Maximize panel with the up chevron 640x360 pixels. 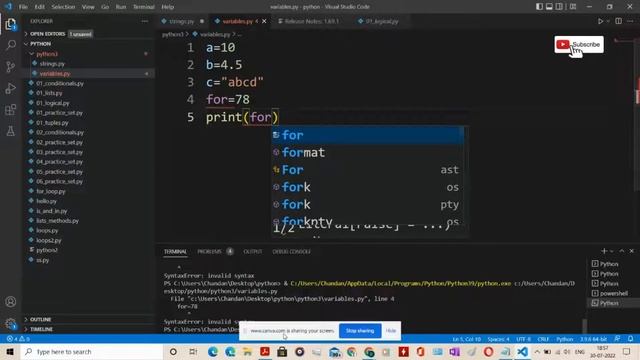622,251
